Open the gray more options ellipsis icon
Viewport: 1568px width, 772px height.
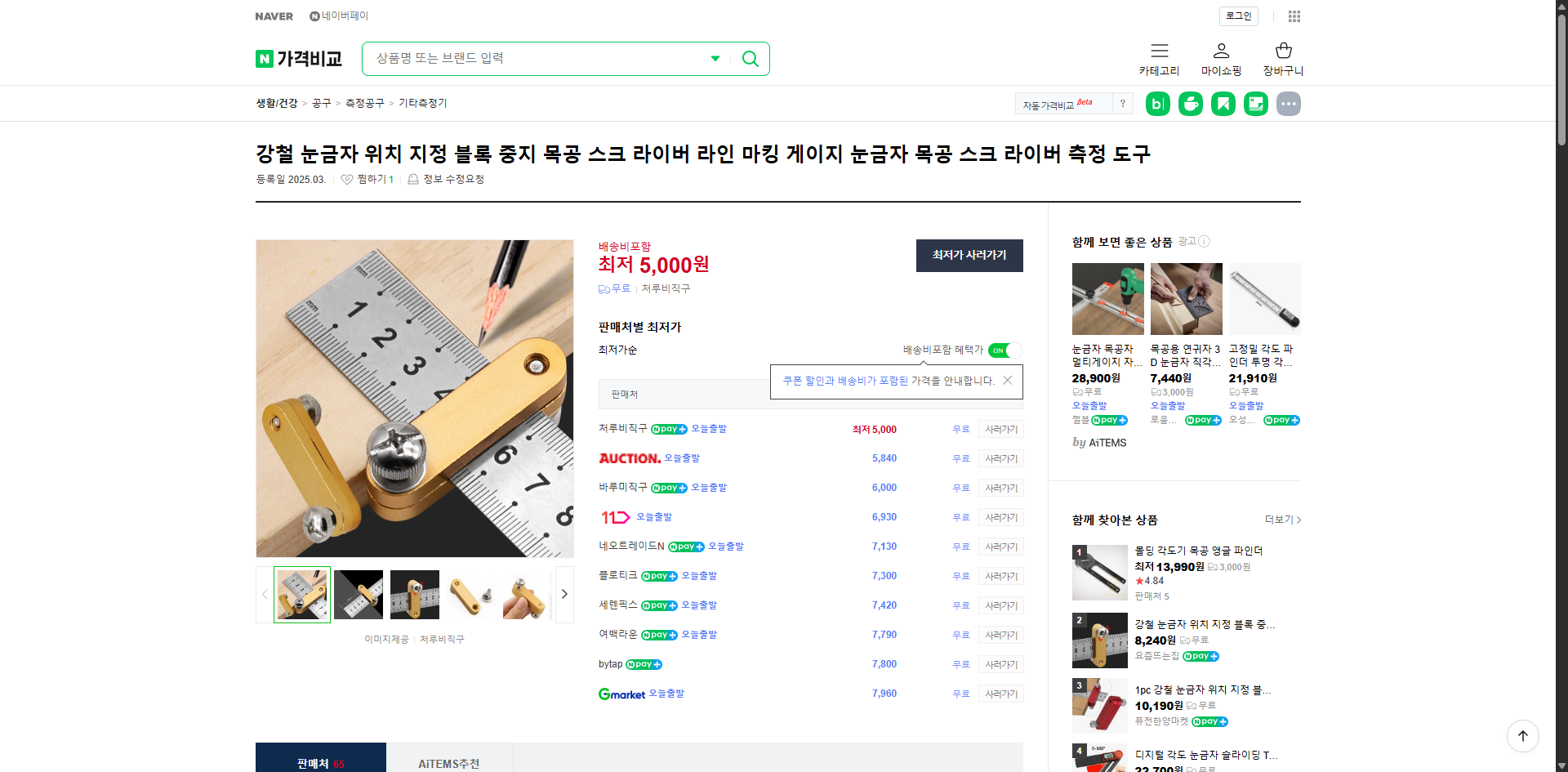(1288, 104)
